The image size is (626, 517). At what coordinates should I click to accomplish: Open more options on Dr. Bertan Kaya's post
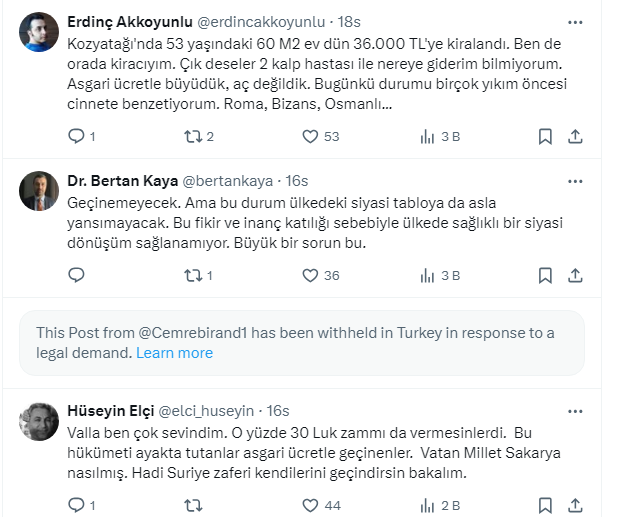coord(575,181)
